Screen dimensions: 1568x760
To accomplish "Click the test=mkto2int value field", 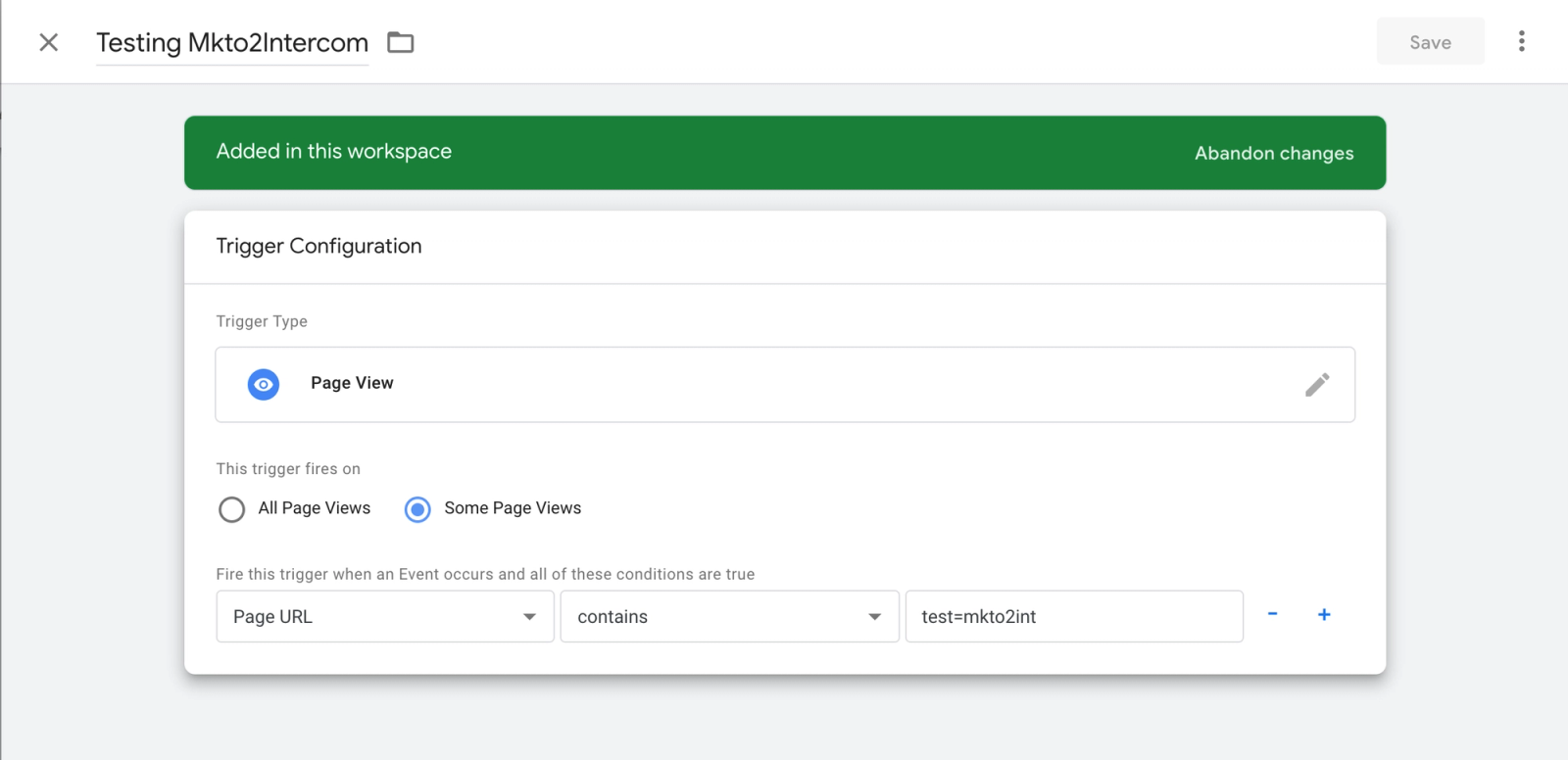I will click(1073, 617).
